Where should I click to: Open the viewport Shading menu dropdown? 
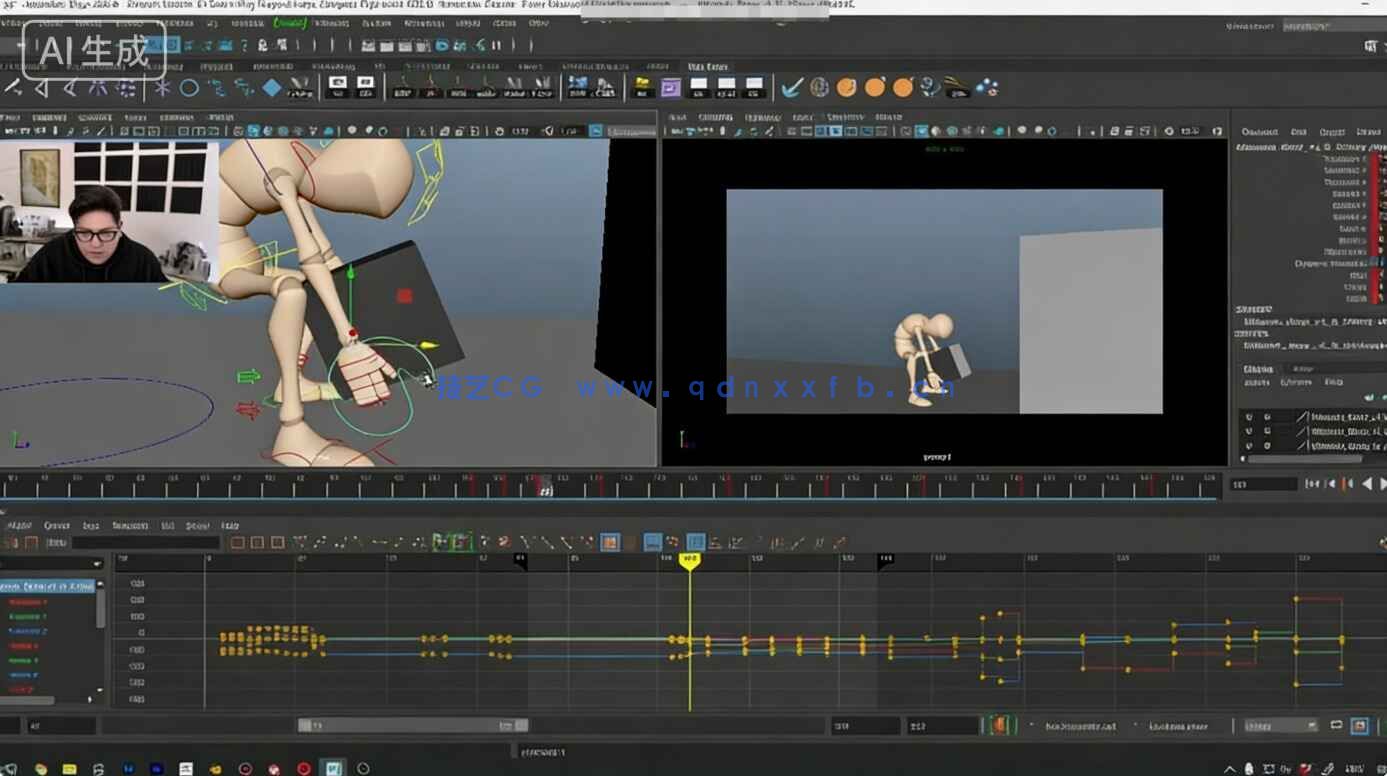click(715, 117)
